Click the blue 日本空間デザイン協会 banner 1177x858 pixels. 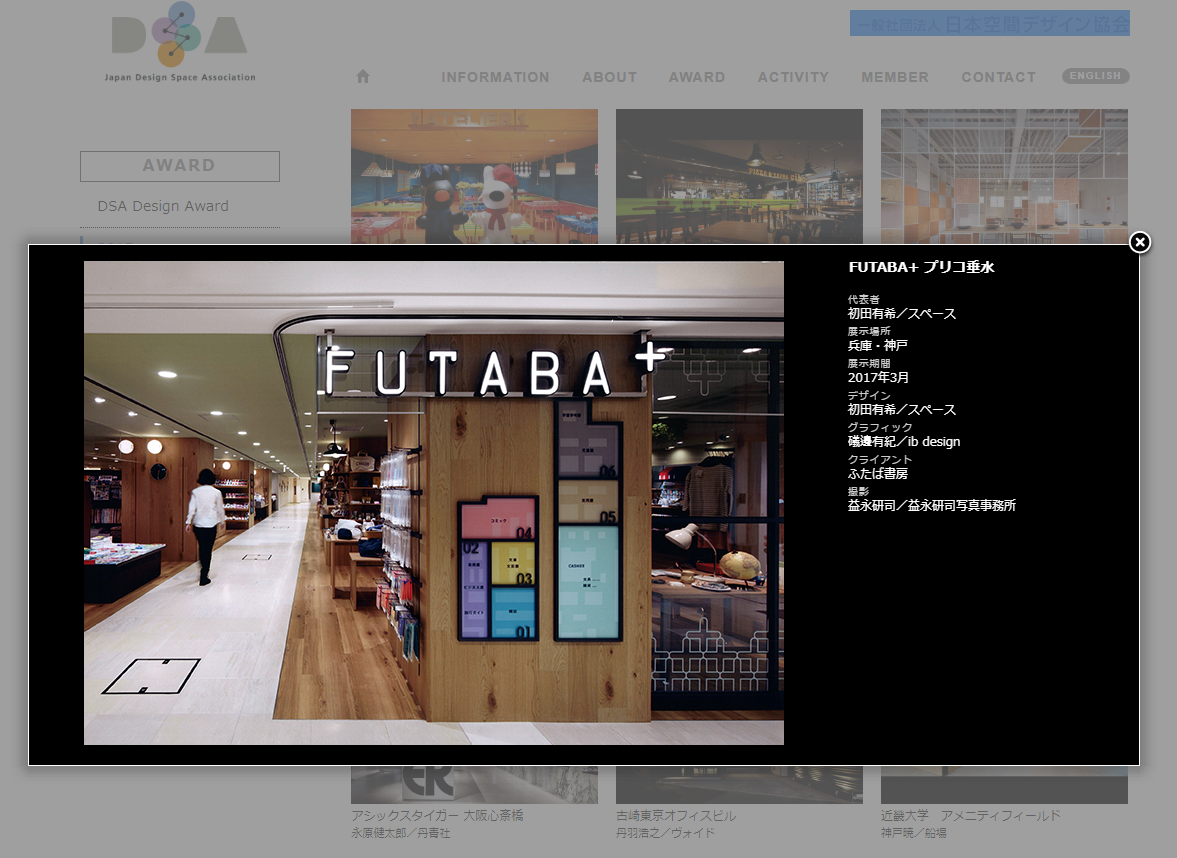(989, 23)
